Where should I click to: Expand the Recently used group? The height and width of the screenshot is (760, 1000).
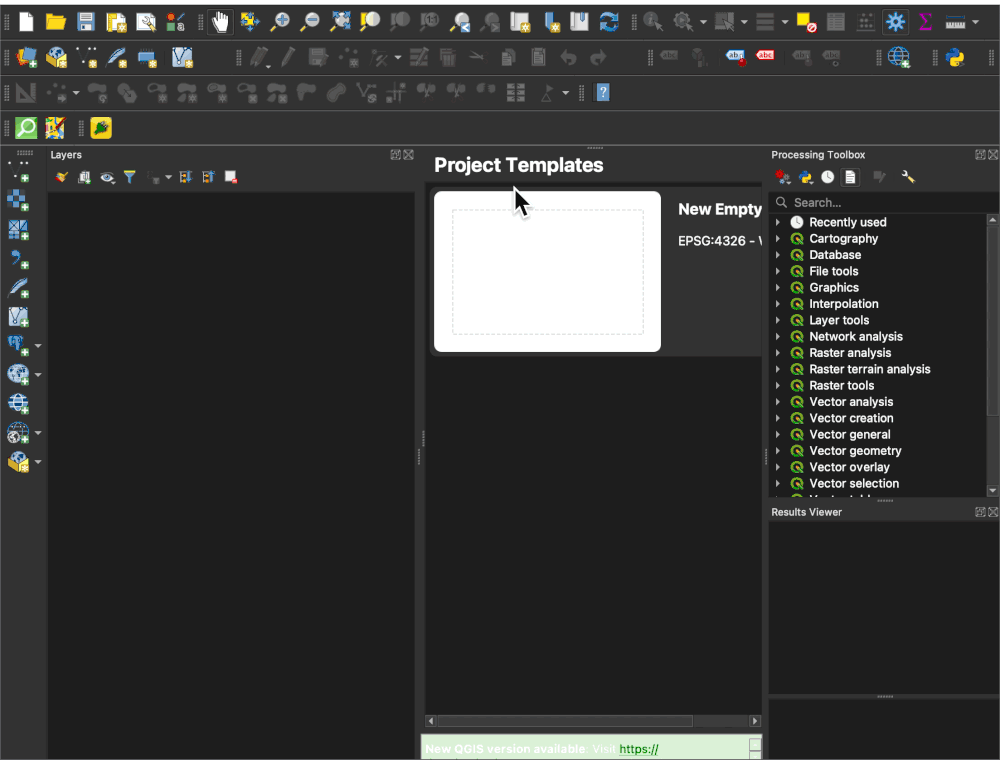[x=778, y=223]
